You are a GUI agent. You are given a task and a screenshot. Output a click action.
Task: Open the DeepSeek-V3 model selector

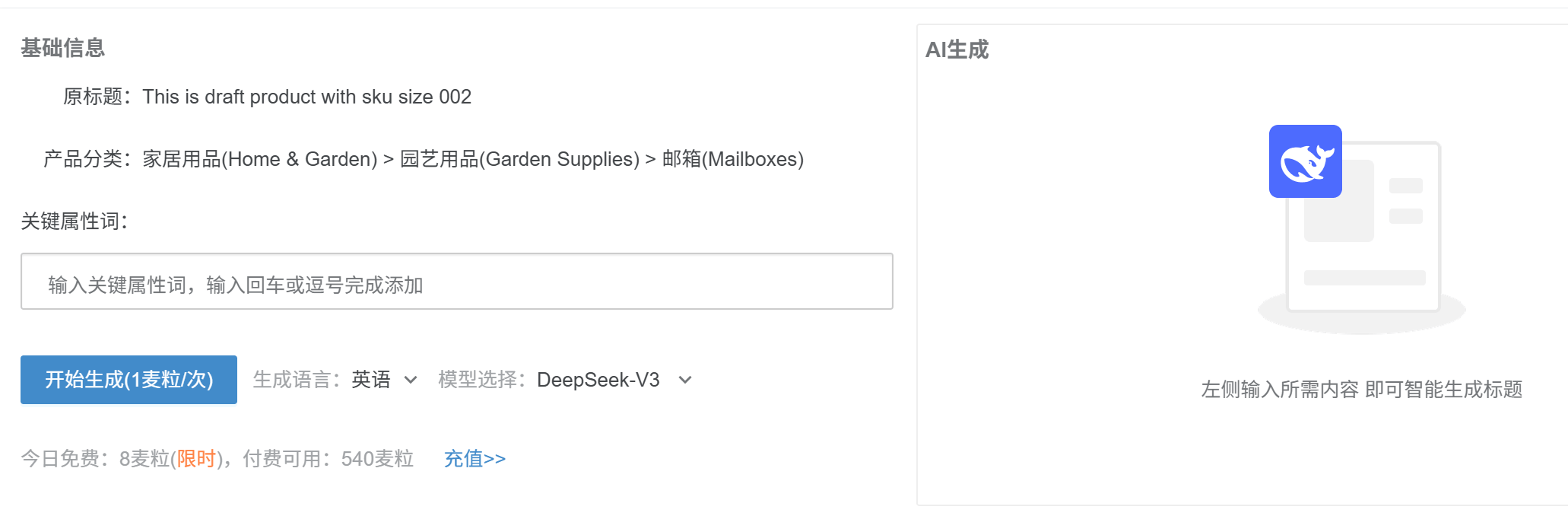(614, 380)
